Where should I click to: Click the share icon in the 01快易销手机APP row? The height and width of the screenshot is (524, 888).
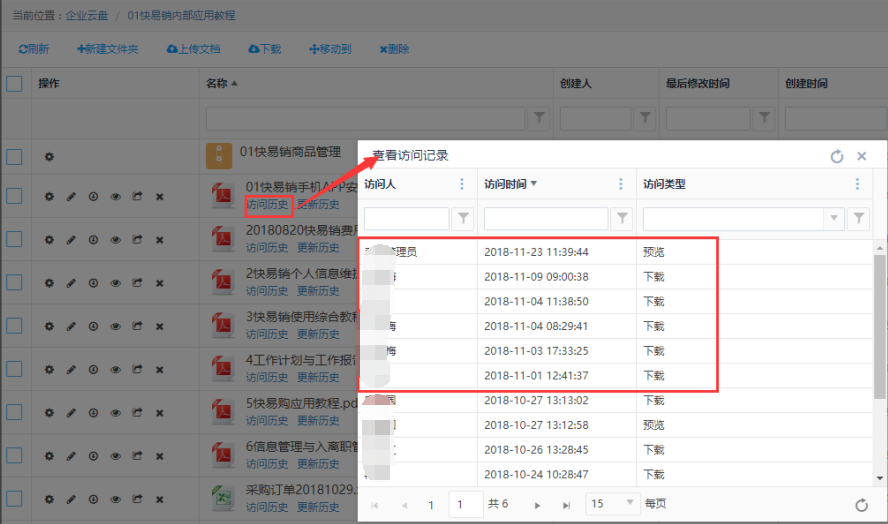coord(137,197)
